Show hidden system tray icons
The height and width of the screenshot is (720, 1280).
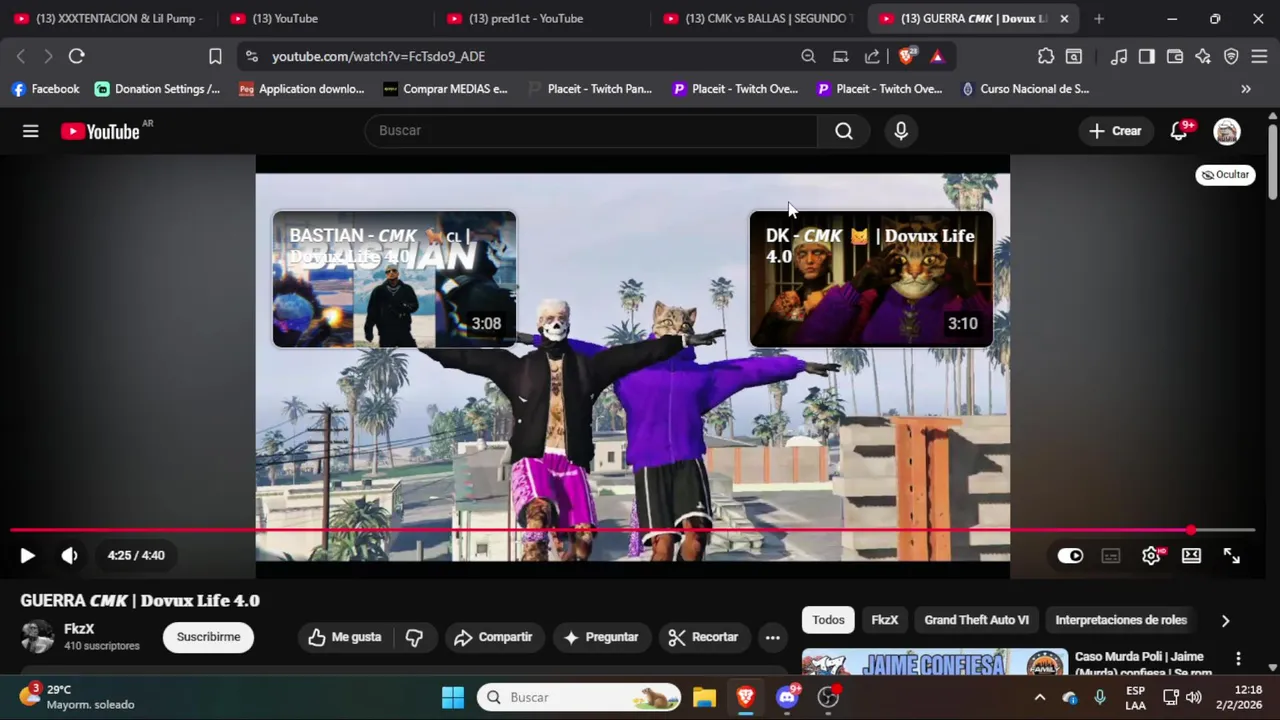pos(1039,697)
